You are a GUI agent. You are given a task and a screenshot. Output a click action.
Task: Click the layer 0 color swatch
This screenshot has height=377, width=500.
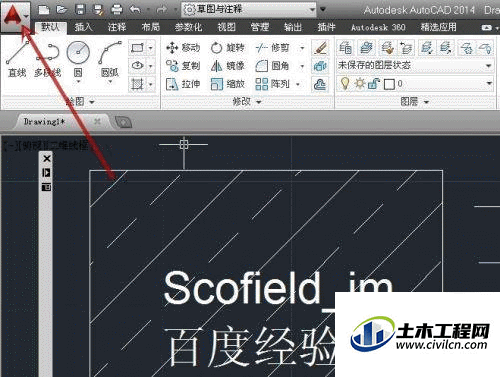(x=389, y=84)
